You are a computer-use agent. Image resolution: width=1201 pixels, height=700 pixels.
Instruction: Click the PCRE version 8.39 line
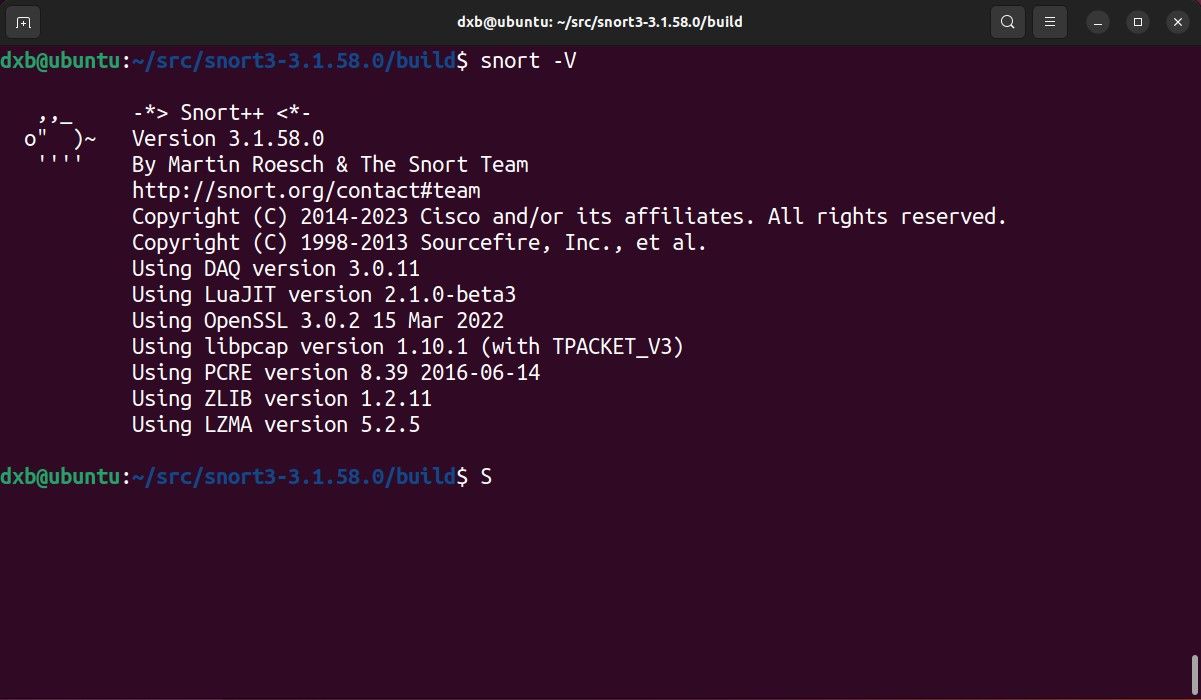click(336, 372)
